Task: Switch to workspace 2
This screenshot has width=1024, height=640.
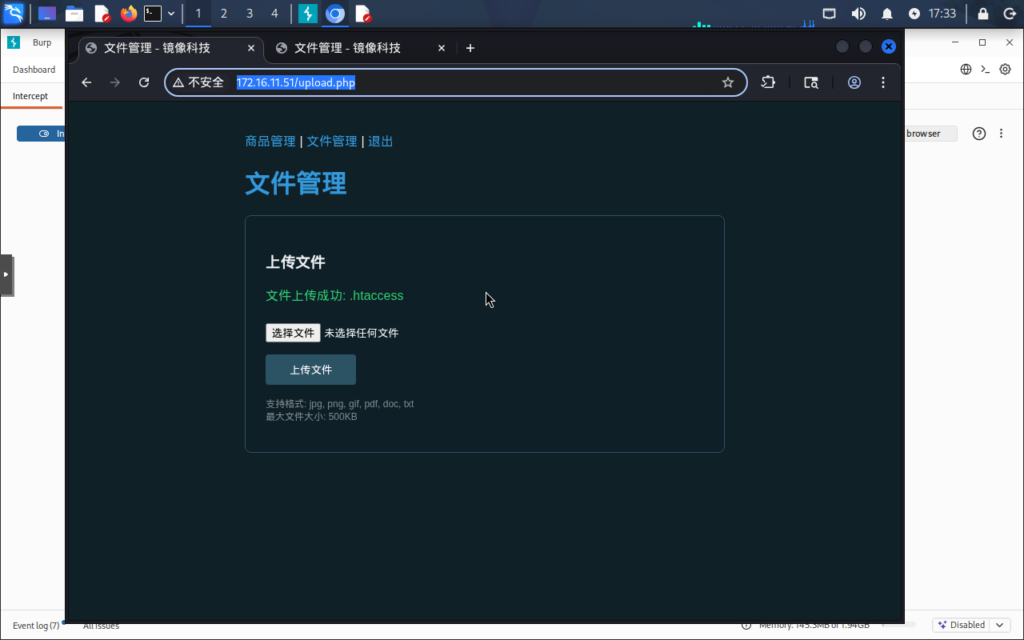Action: tap(223, 14)
